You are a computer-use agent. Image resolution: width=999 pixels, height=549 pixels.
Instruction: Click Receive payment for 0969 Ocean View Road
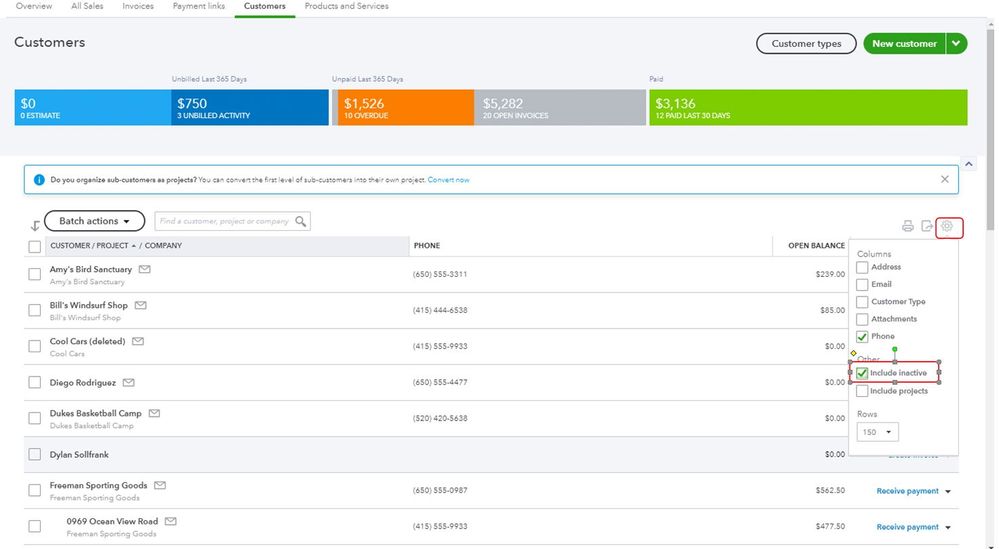[x=907, y=527]
